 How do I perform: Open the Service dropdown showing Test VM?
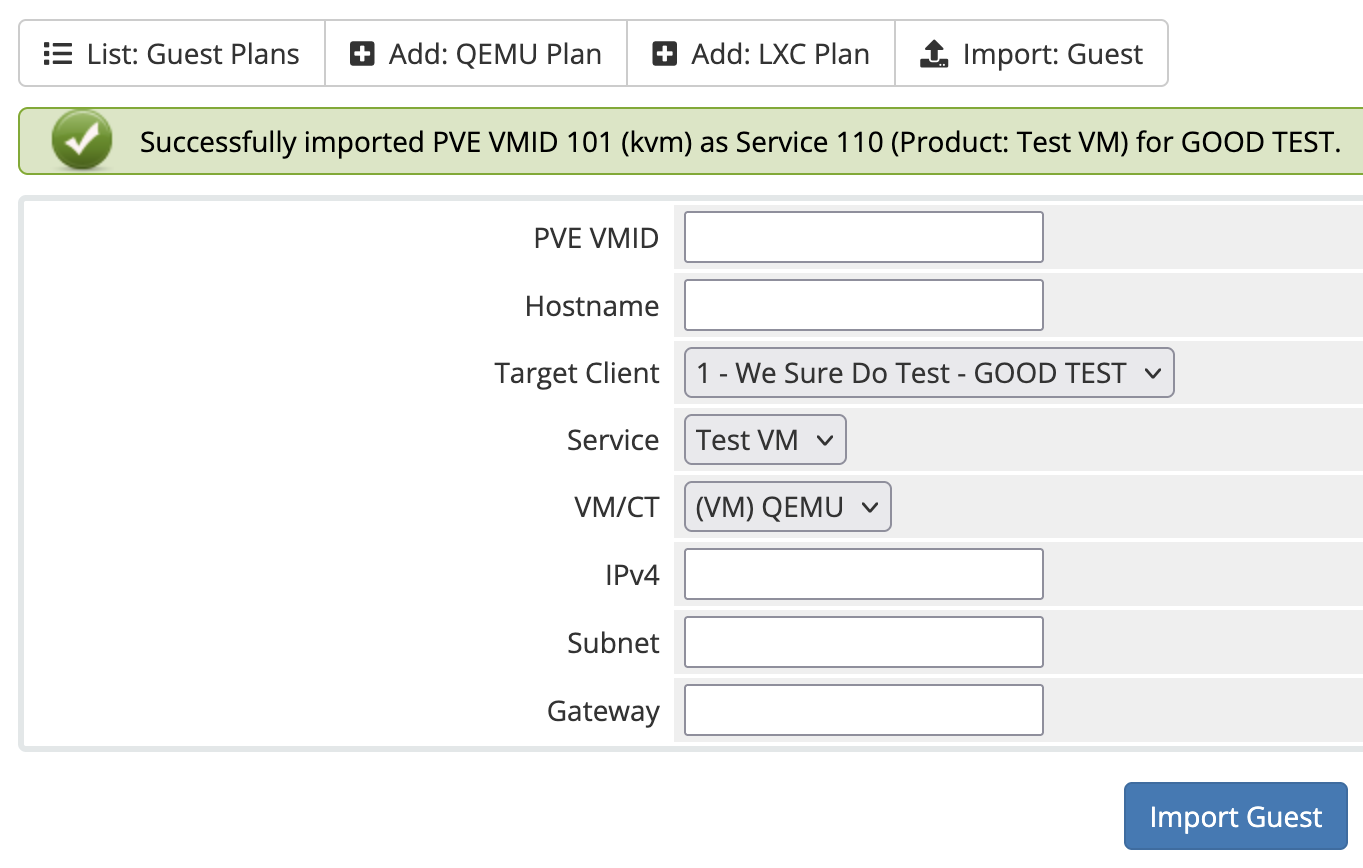point(764,439)
